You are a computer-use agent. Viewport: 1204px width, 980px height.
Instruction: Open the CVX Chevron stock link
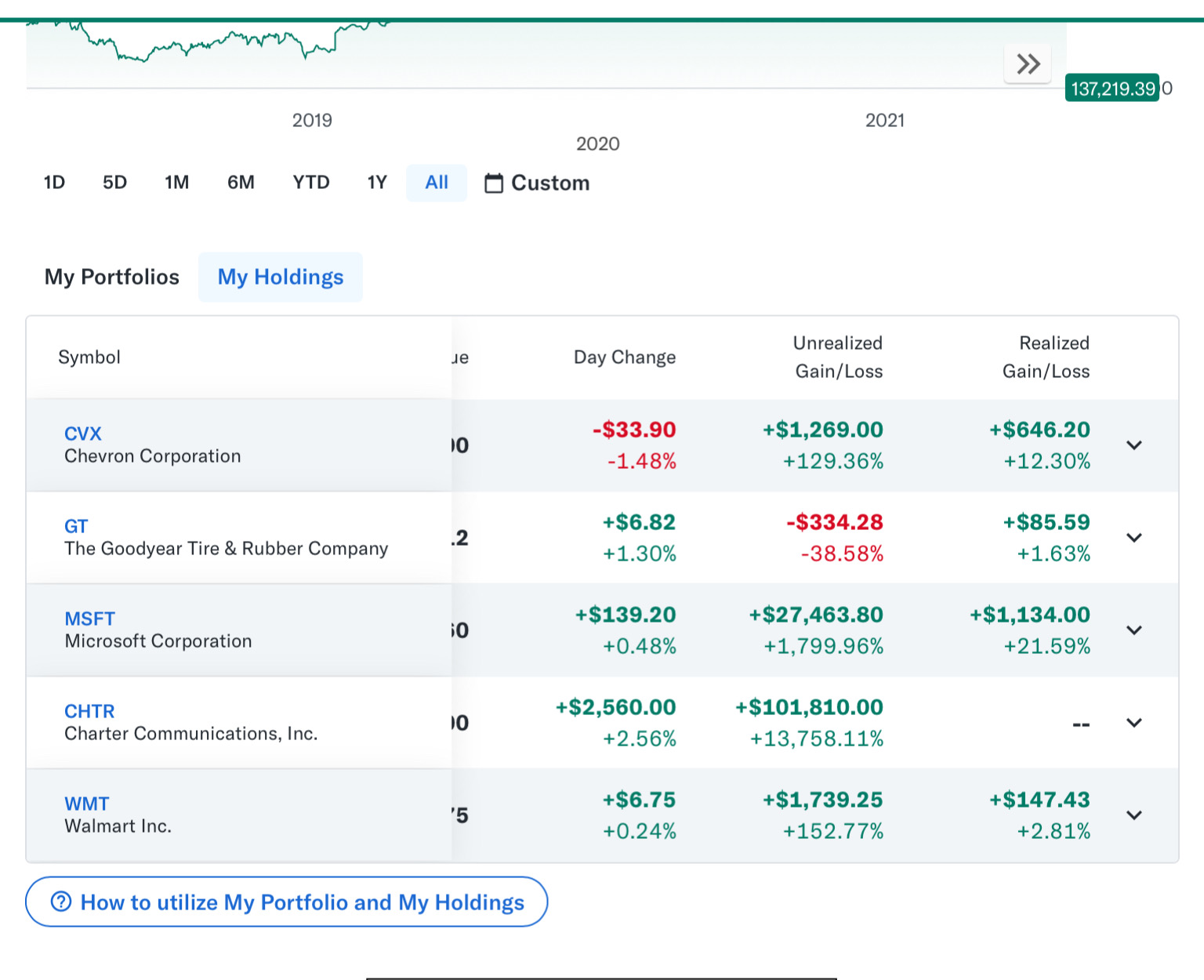tap(83, 434)
